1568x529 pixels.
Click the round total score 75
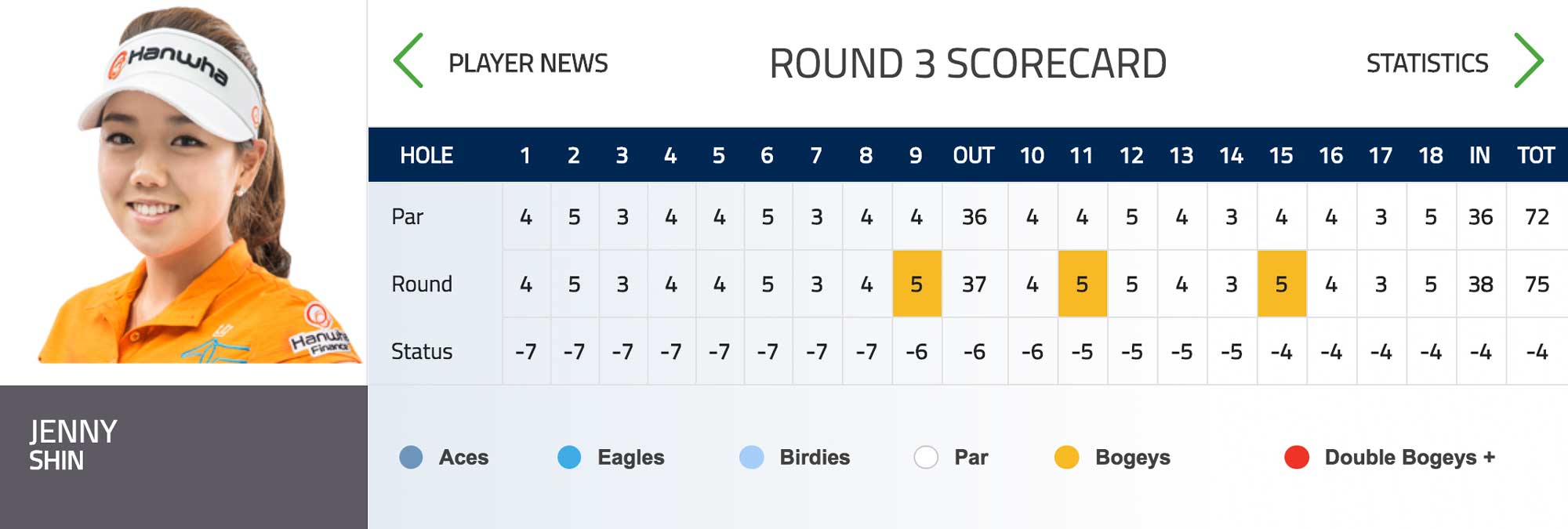tap(1537, 284)
